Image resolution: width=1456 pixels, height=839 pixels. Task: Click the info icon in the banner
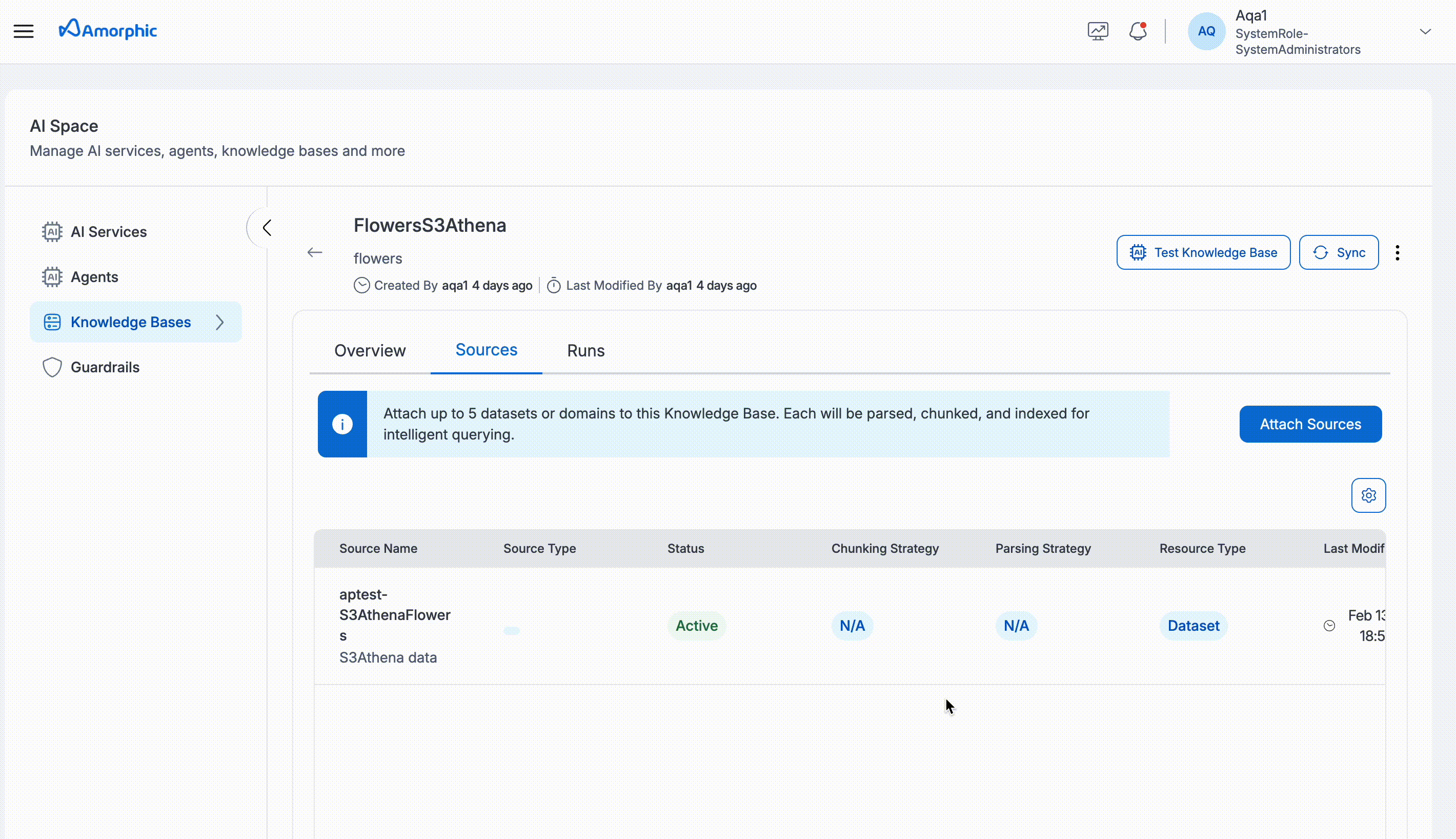click(342, 424)
